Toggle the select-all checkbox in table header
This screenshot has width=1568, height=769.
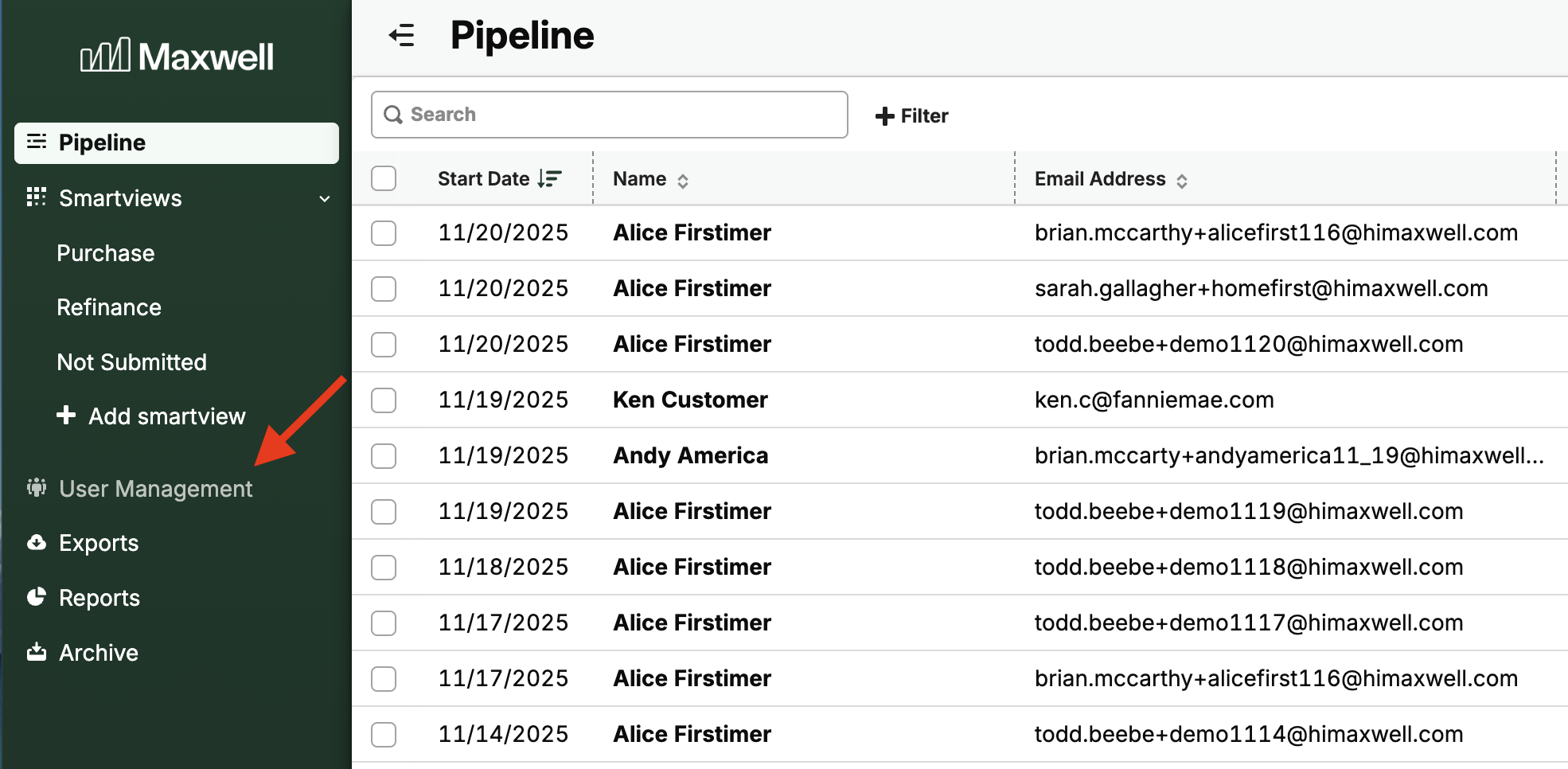point(384,178)
